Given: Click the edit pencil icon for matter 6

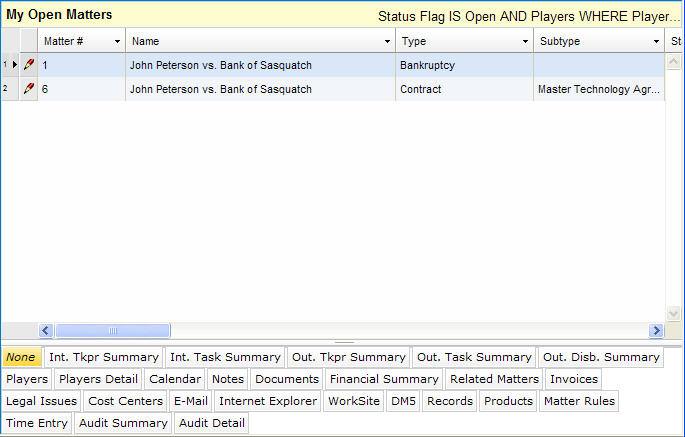Looking at the screenshot, I should [29, 89].
